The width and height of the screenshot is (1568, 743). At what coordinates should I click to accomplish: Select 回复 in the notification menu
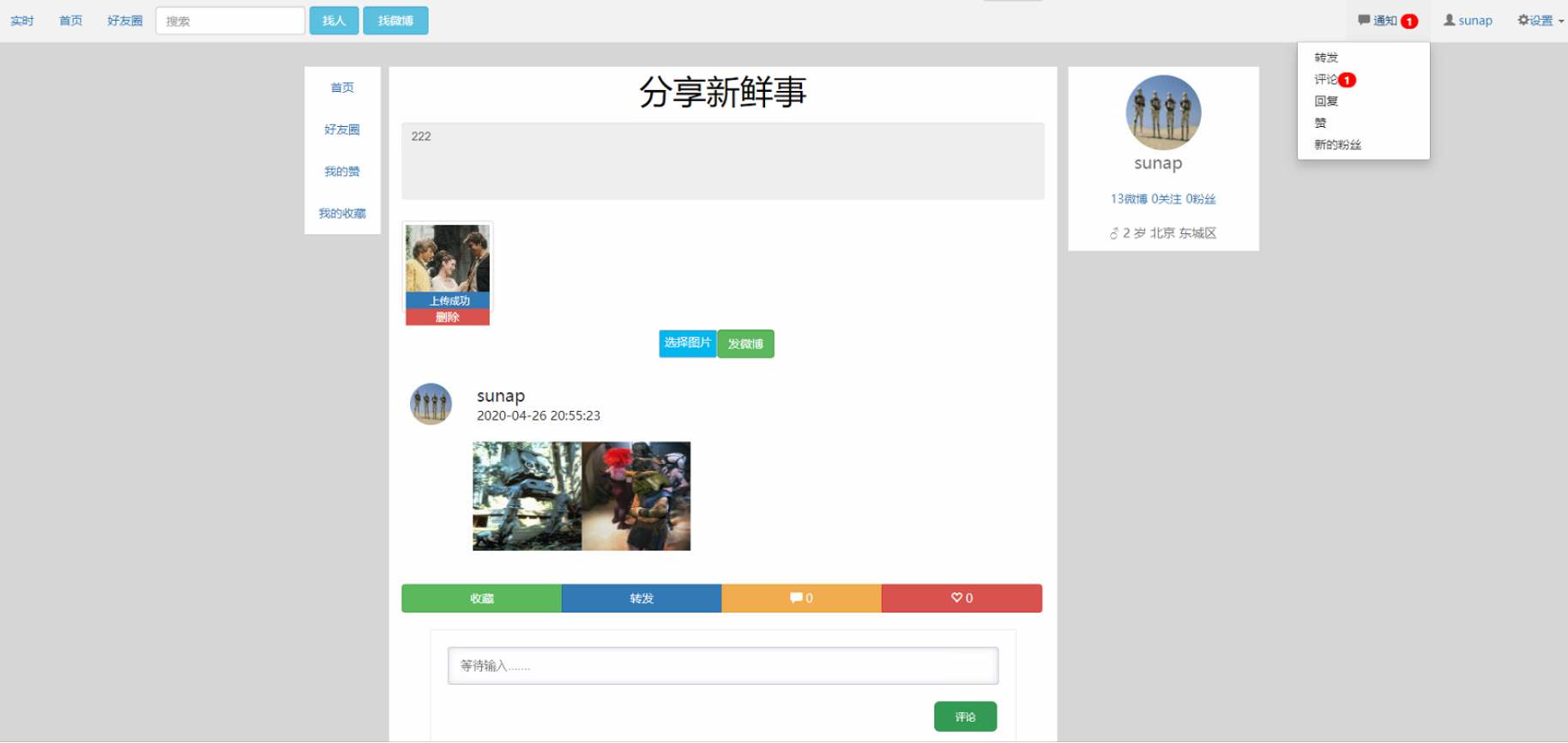click(1326, 101)
